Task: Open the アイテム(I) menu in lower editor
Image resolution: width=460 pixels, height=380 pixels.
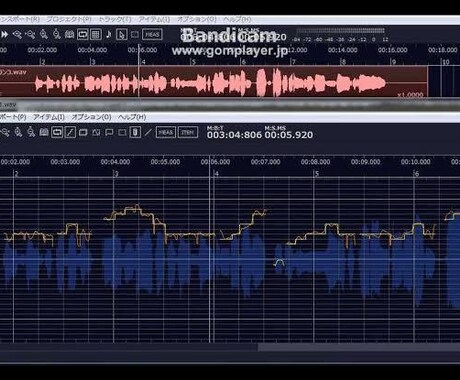Action: (x=49, y=117)
